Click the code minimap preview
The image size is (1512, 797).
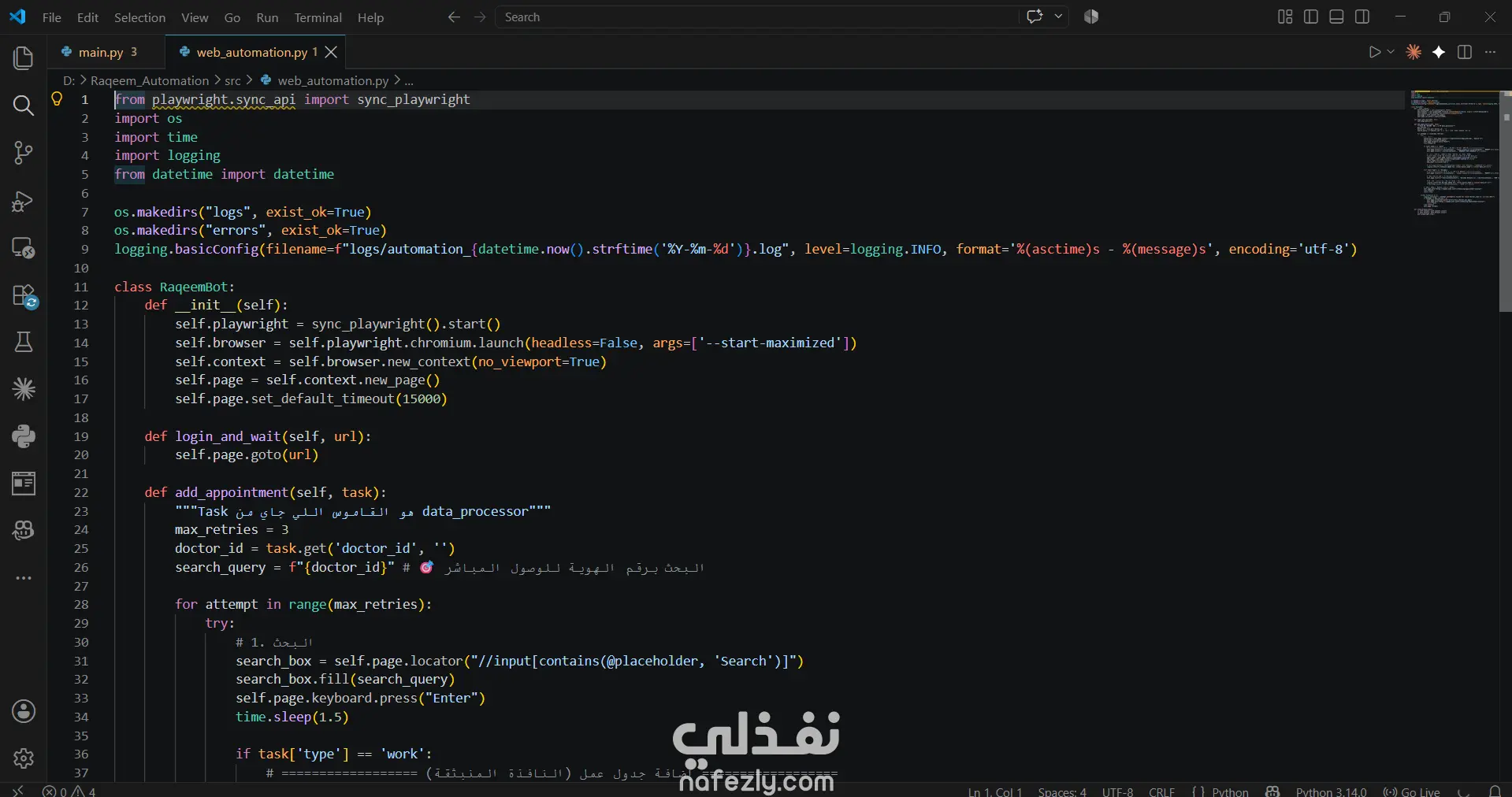click(1454, 154)
